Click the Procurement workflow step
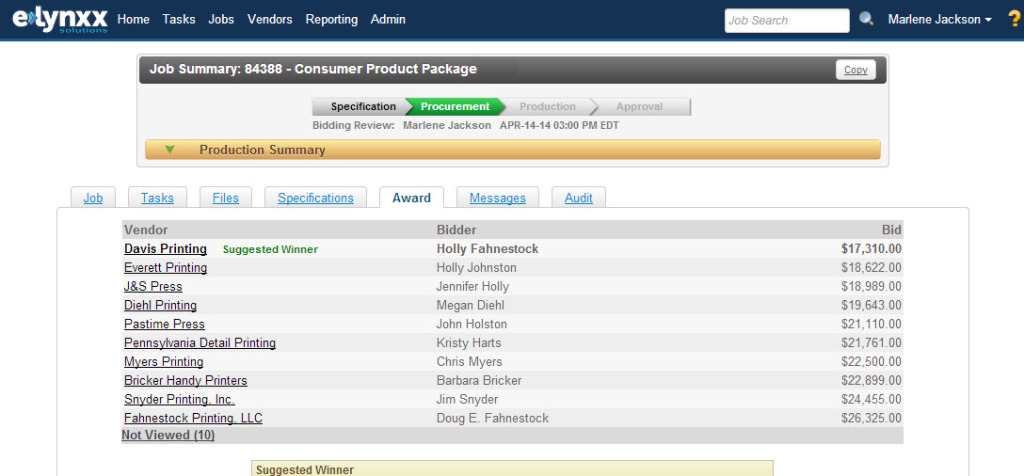Viewport: 1024px width, 476px height. tap(455, 106)
